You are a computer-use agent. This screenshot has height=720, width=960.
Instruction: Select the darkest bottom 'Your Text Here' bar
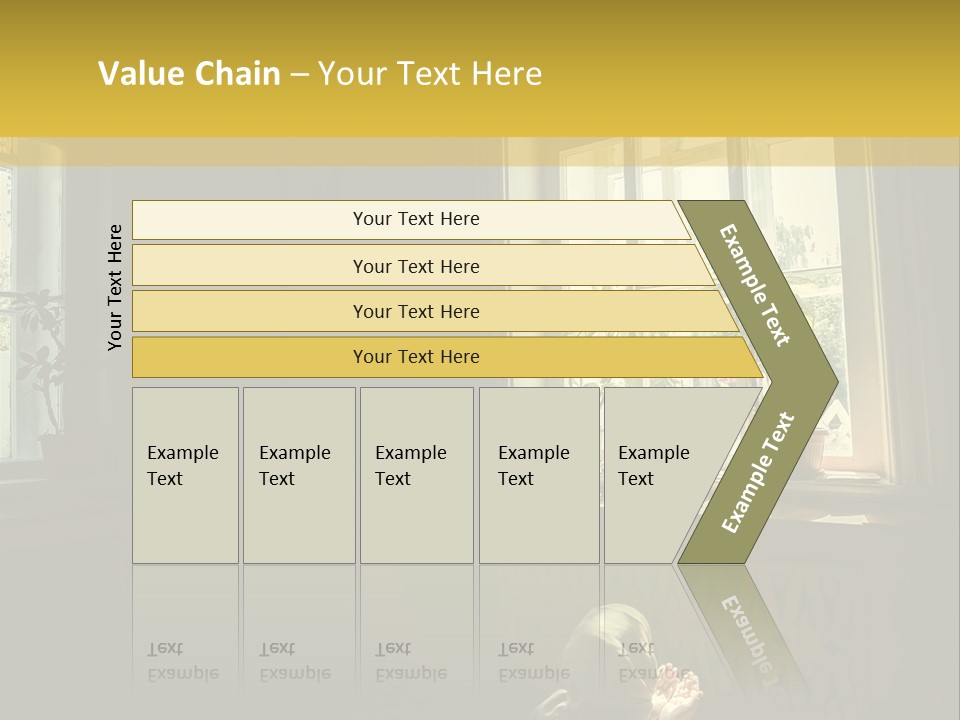416,357
